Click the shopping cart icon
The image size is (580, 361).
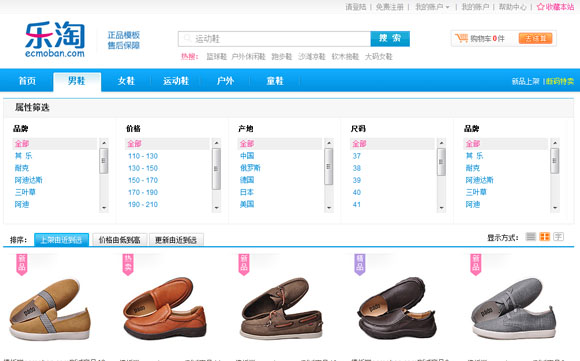(461, 38)
